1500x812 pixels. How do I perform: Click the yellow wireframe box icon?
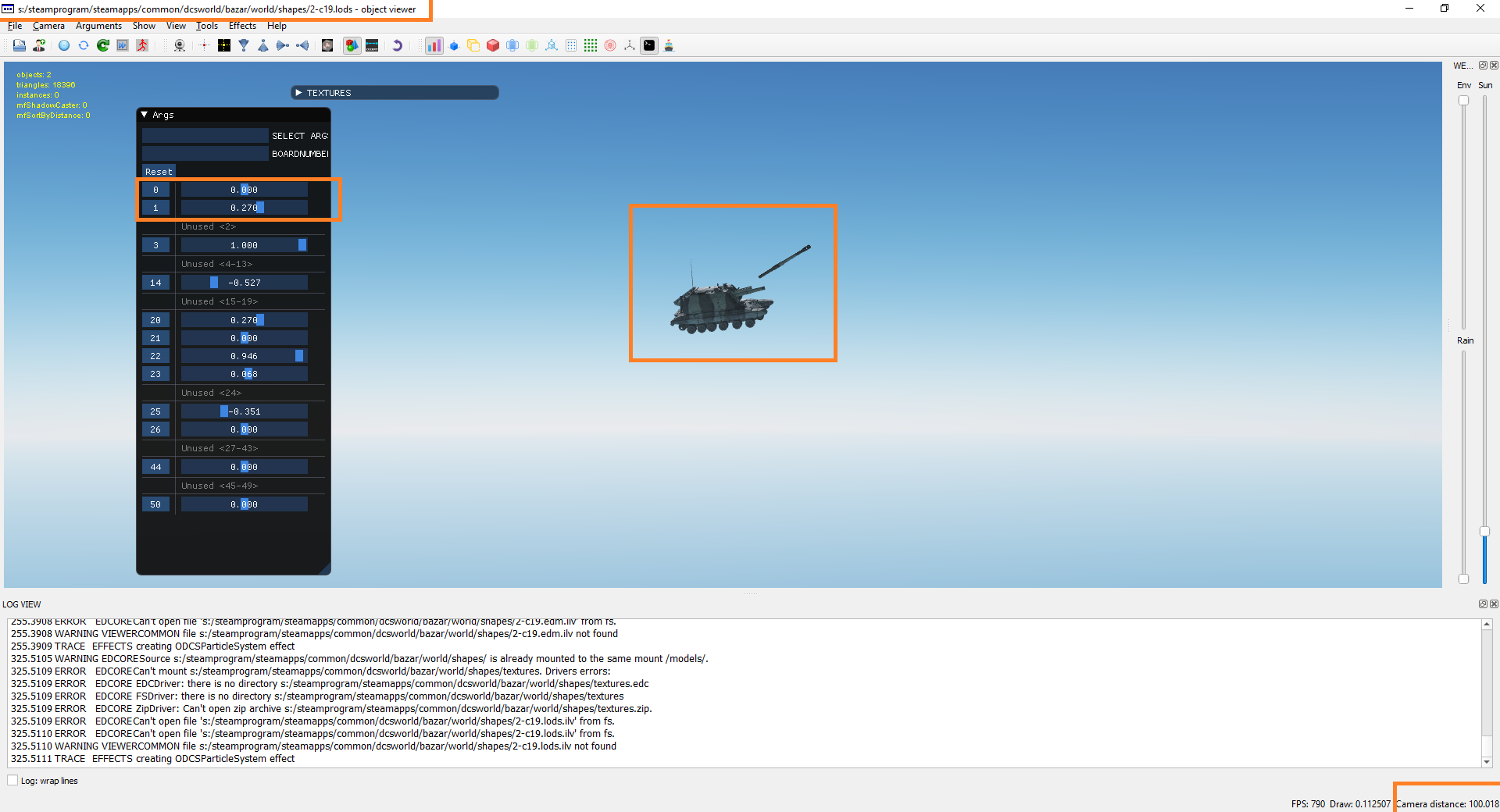coord(473,45)
